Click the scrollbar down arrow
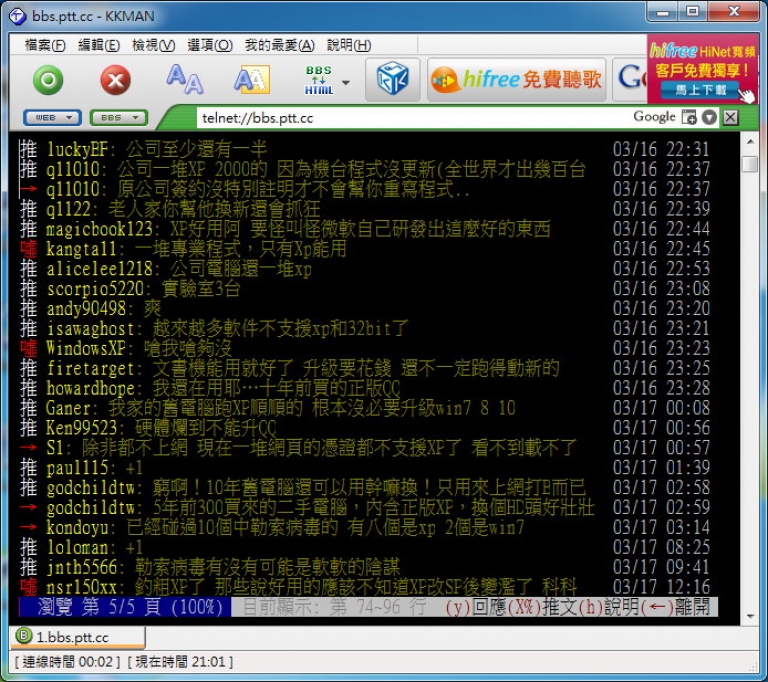The image size is (768, 682). coord(750,616)
